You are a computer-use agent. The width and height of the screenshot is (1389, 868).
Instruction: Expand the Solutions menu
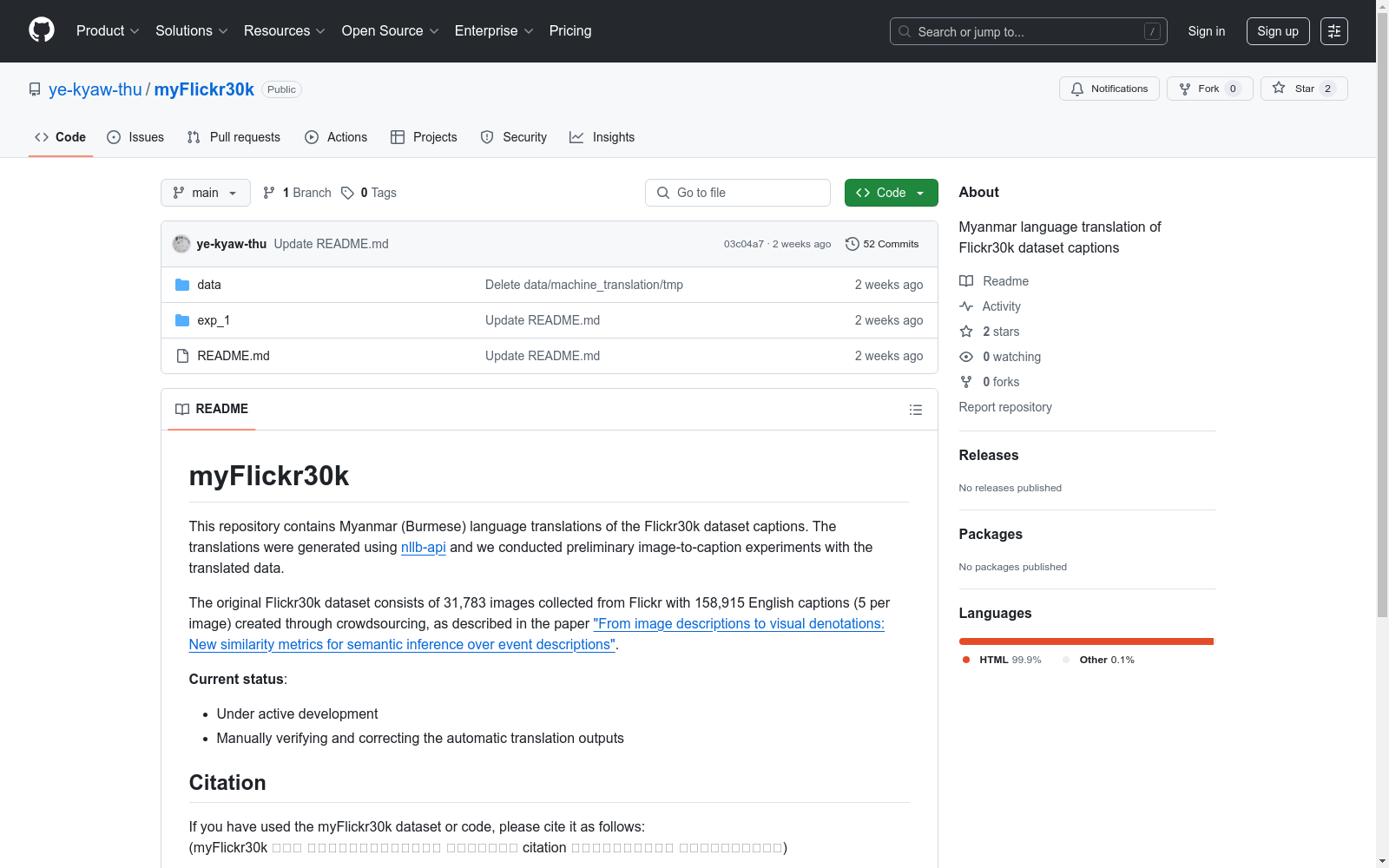point(192,31)
